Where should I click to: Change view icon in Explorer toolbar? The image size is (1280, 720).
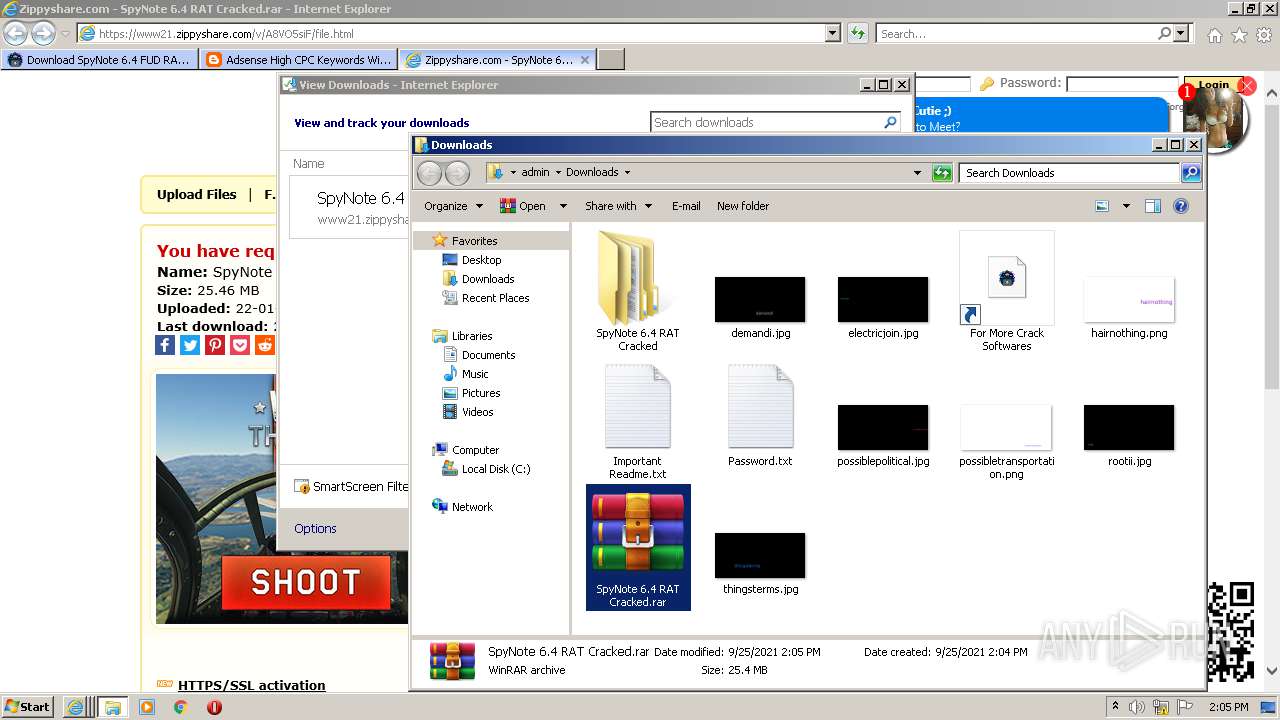click(1102, 206)
